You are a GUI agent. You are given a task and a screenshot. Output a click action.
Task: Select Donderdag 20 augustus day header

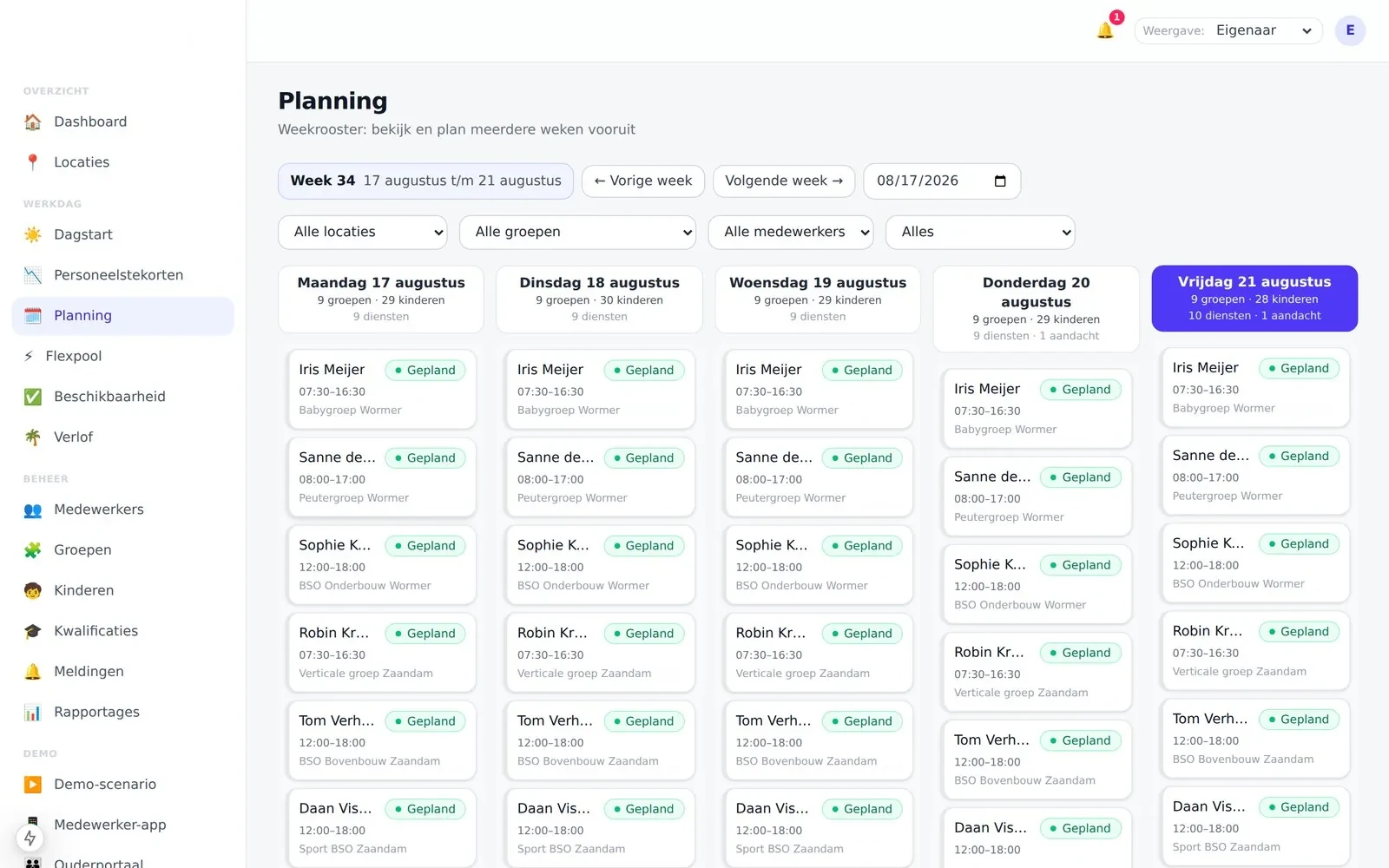(x=1037, y=309)
